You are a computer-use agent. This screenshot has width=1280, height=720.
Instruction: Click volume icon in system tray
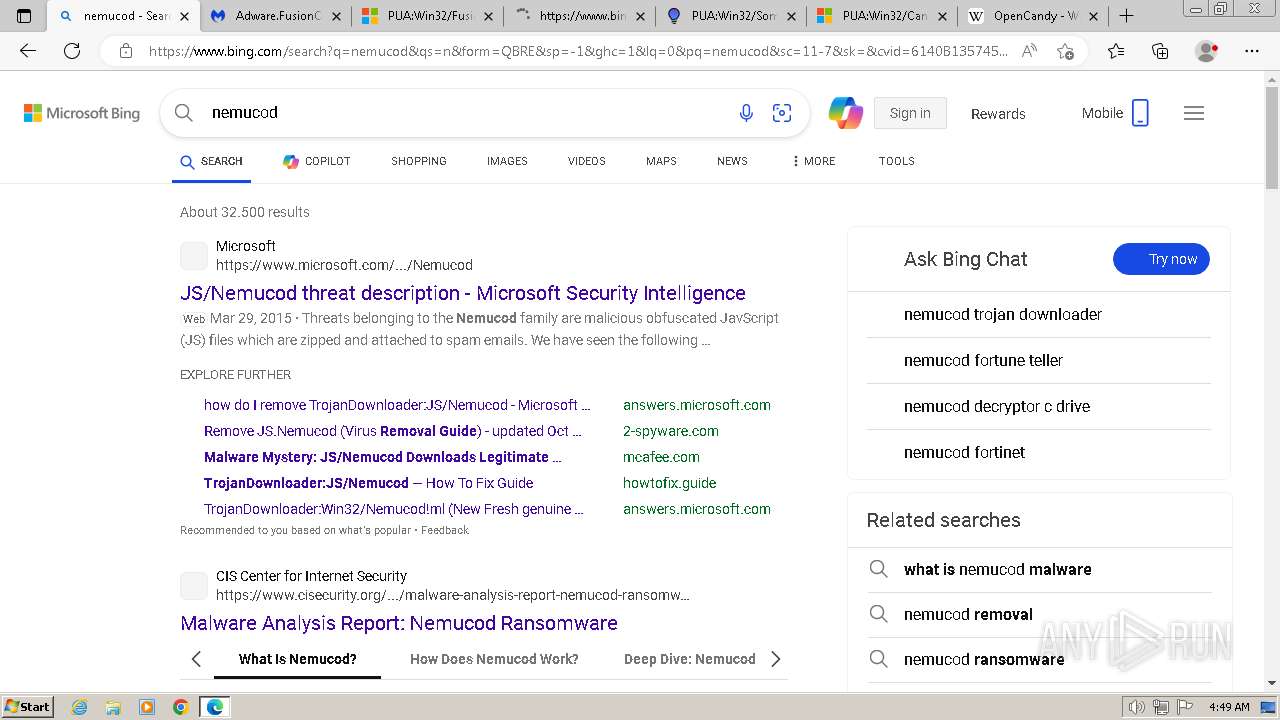(1135, 707)
